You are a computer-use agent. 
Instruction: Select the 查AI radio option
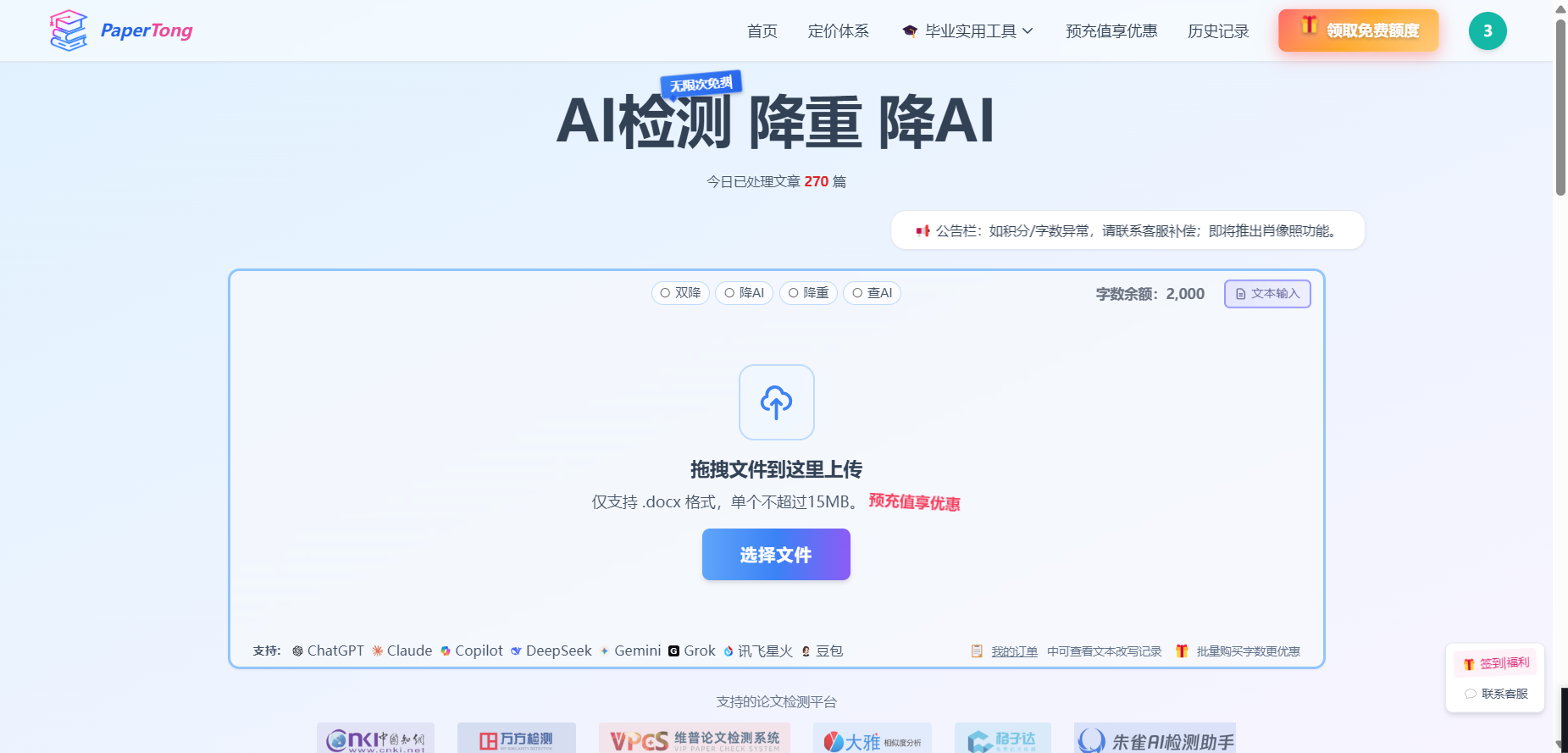[x=872, y=293]
